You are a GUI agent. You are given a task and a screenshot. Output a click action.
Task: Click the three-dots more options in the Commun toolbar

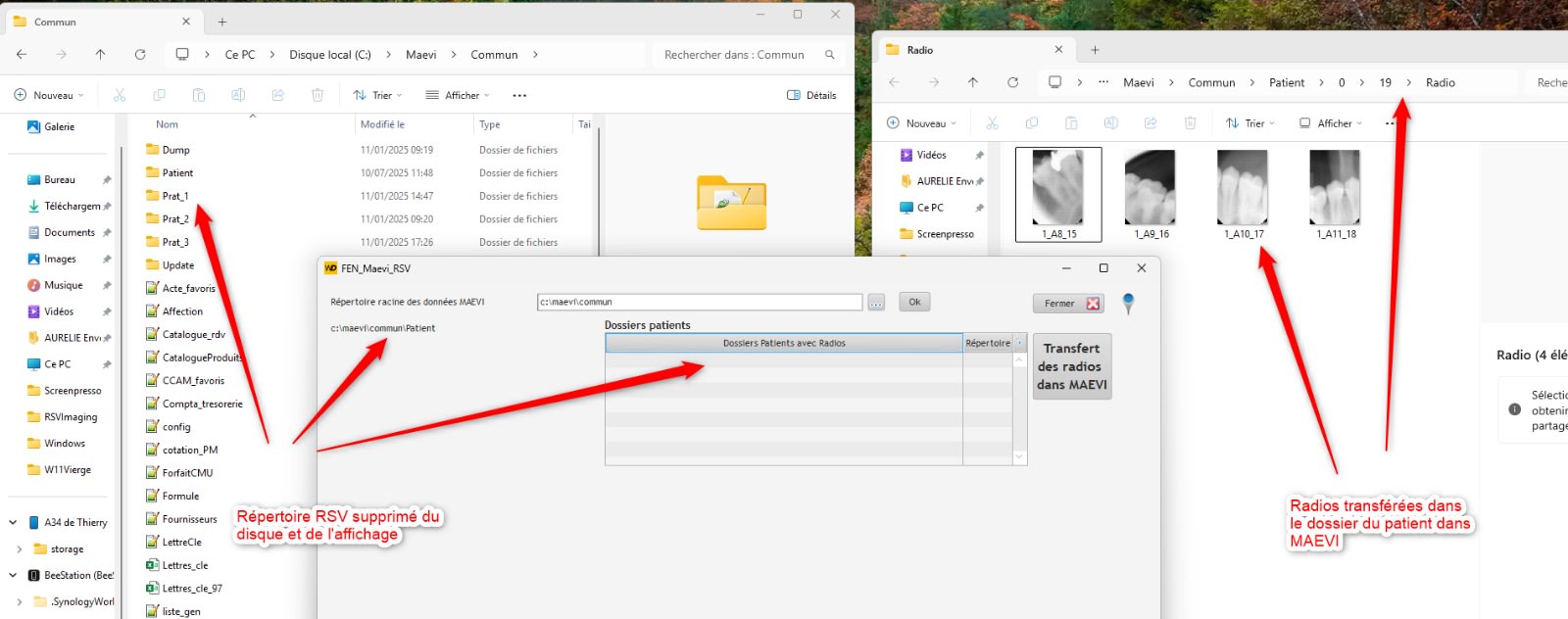click(519, 95)
